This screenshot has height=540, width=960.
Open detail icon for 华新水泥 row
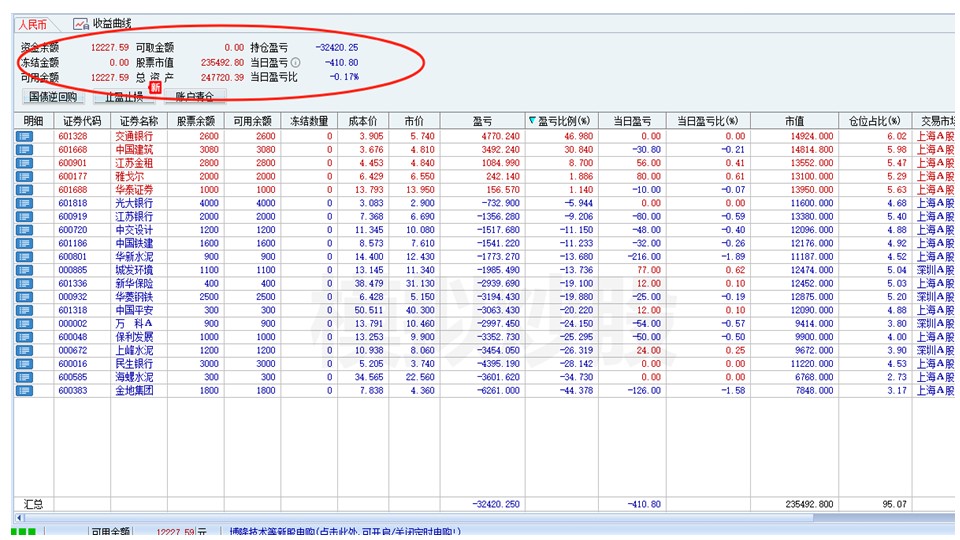pyautogui.click(x=24, y=257)
